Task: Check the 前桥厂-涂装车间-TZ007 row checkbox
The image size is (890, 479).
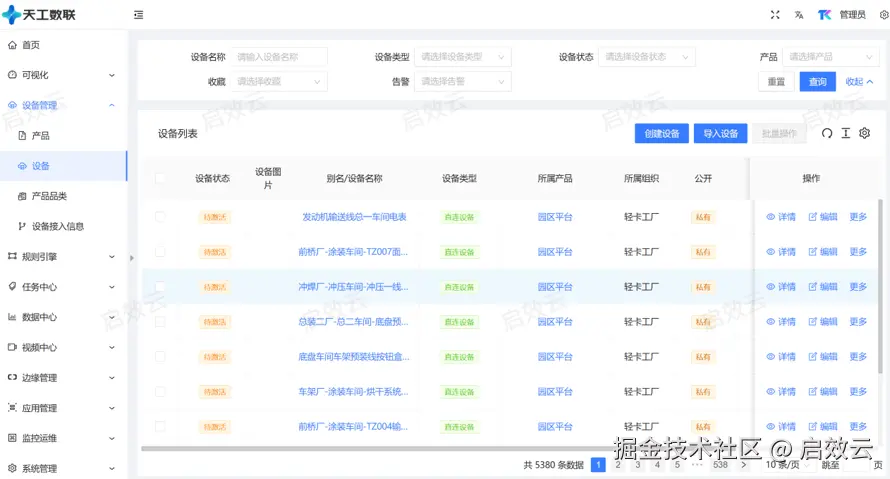Action: click(160, 252)
